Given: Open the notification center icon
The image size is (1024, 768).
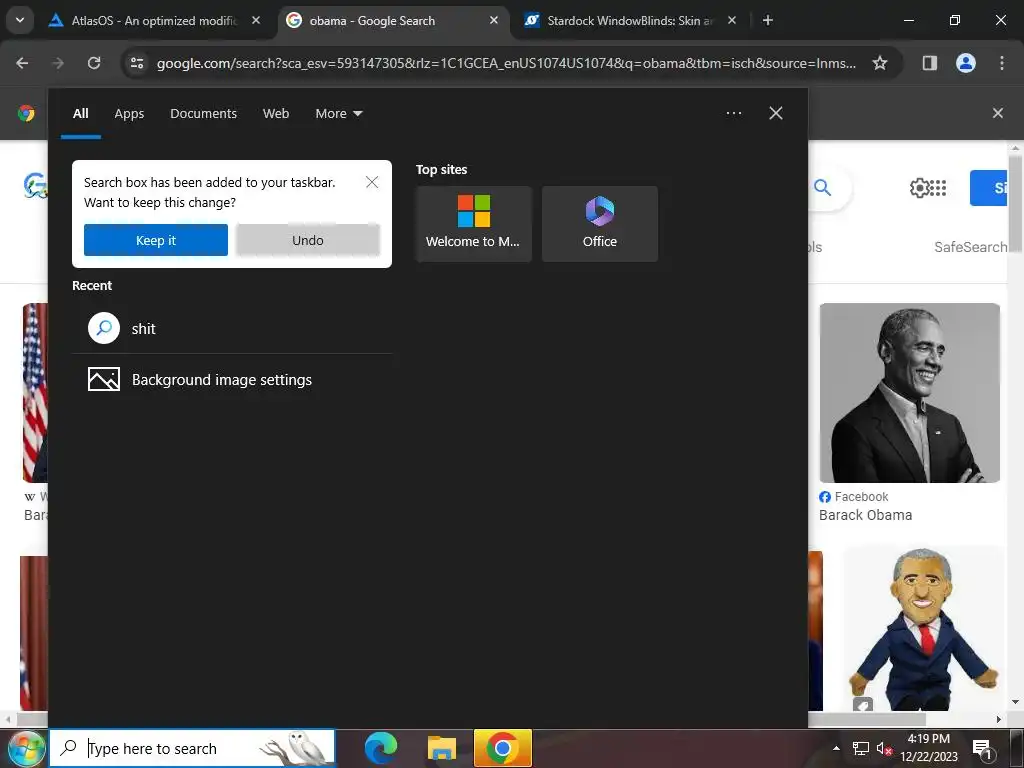Looking at the screenshot, I should (982, 748).
